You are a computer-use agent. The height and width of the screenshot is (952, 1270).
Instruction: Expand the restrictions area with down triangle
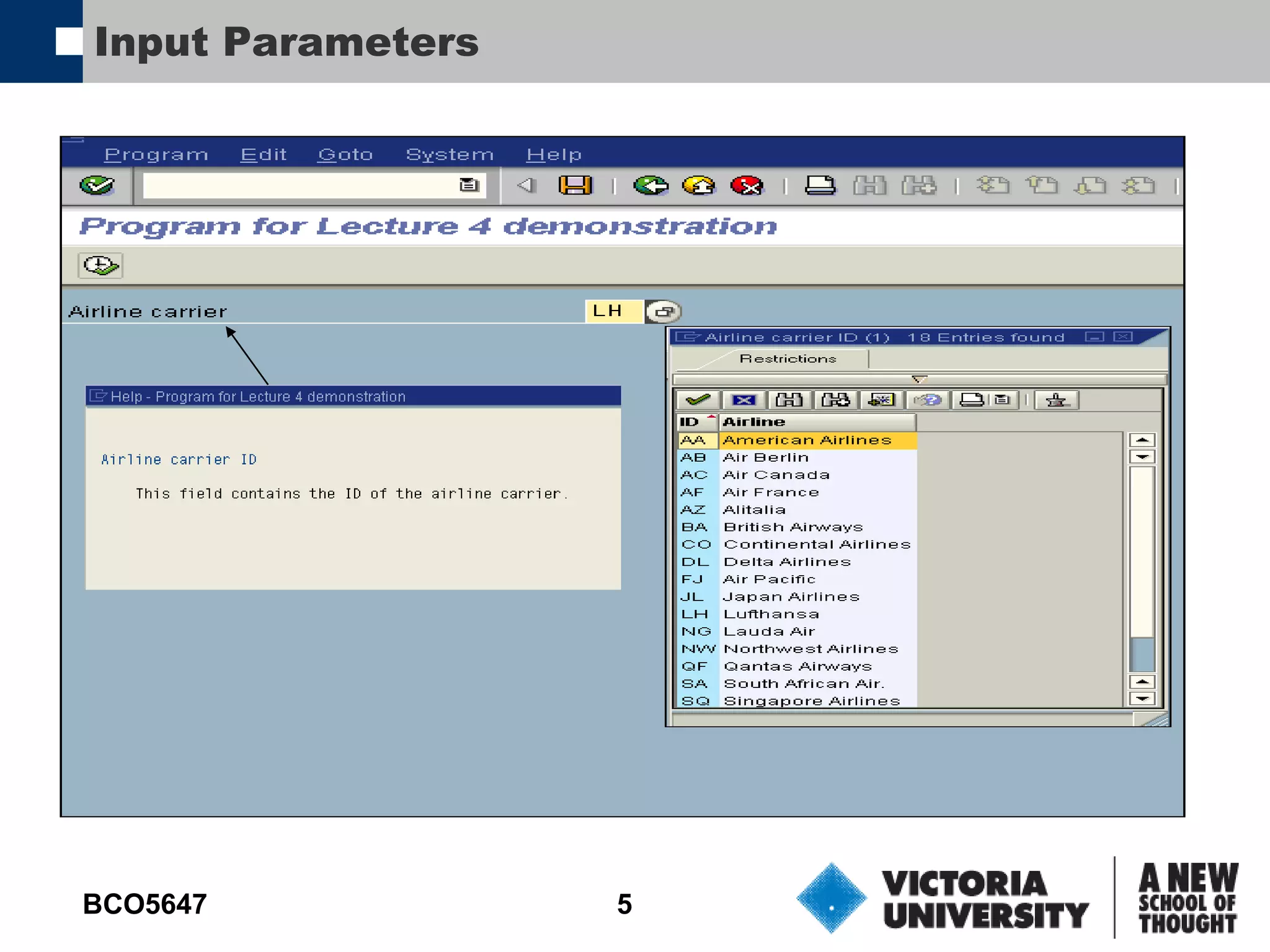(x=919, y=379)
